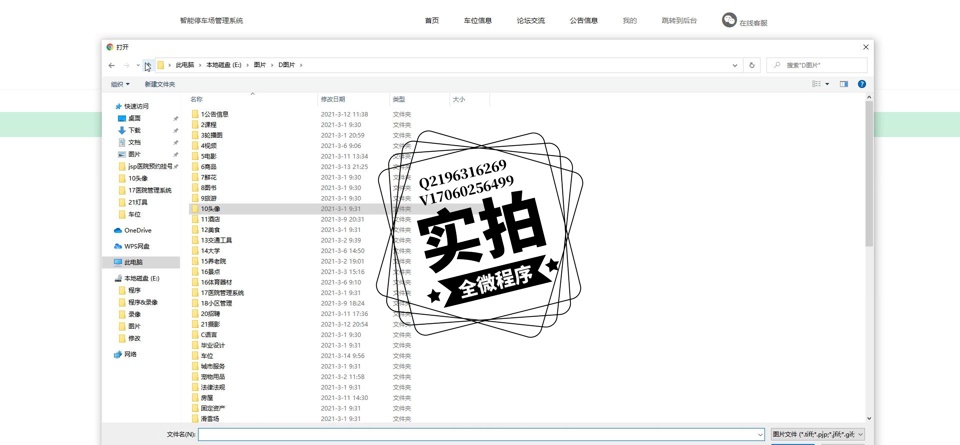This screenshot has width=960, height=445.
Task: Click the up-one-level arrow button
Action: pos(147,65)
